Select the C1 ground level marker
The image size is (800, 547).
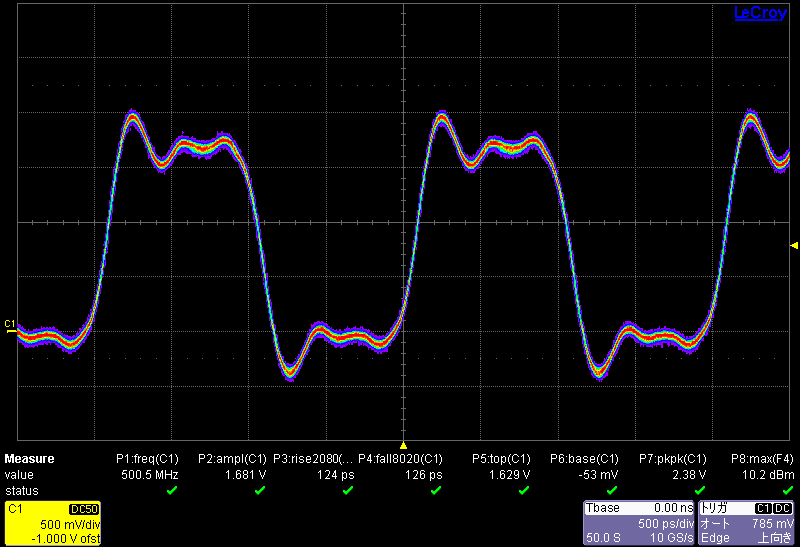[x=11, y=328]
